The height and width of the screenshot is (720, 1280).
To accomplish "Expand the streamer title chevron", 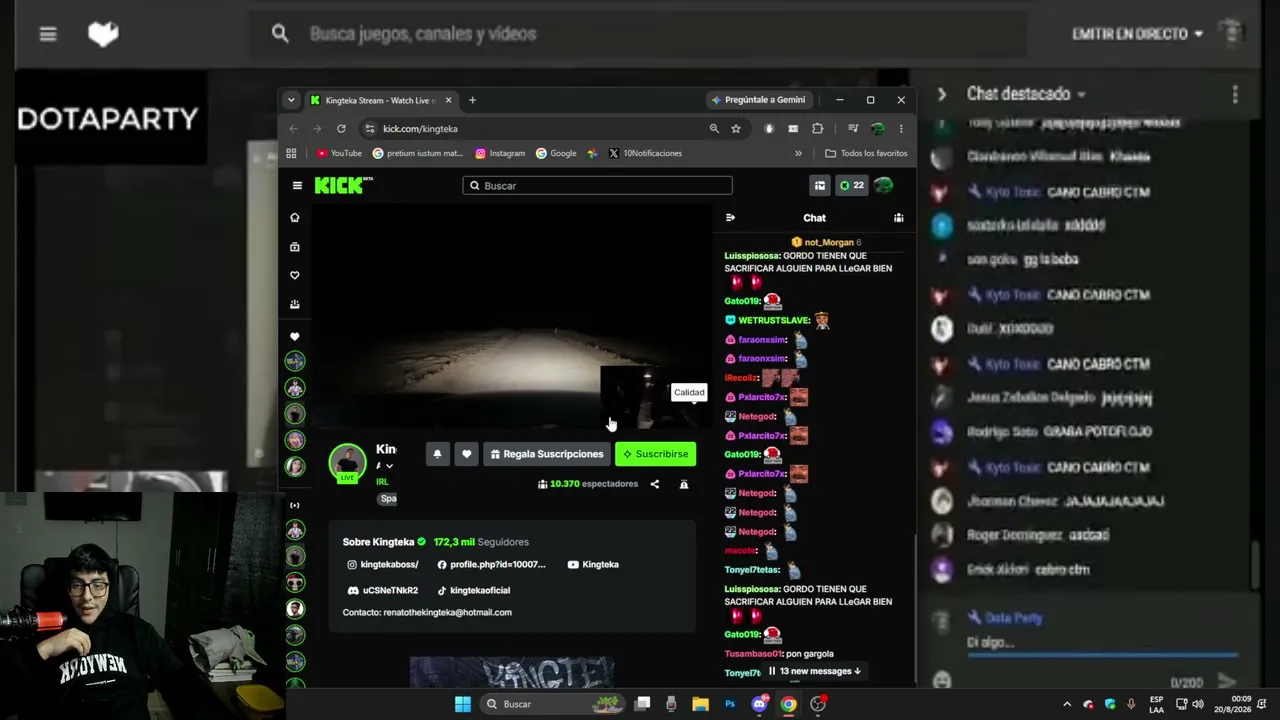I will (389, 466).
